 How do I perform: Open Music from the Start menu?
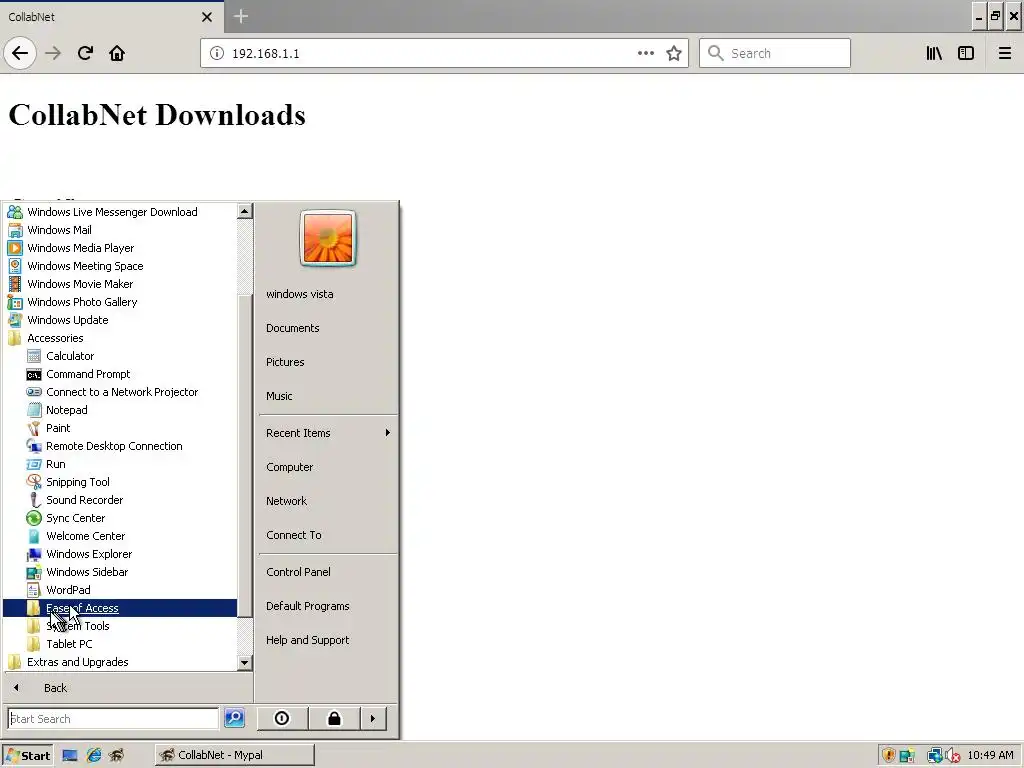pos(328,396)
